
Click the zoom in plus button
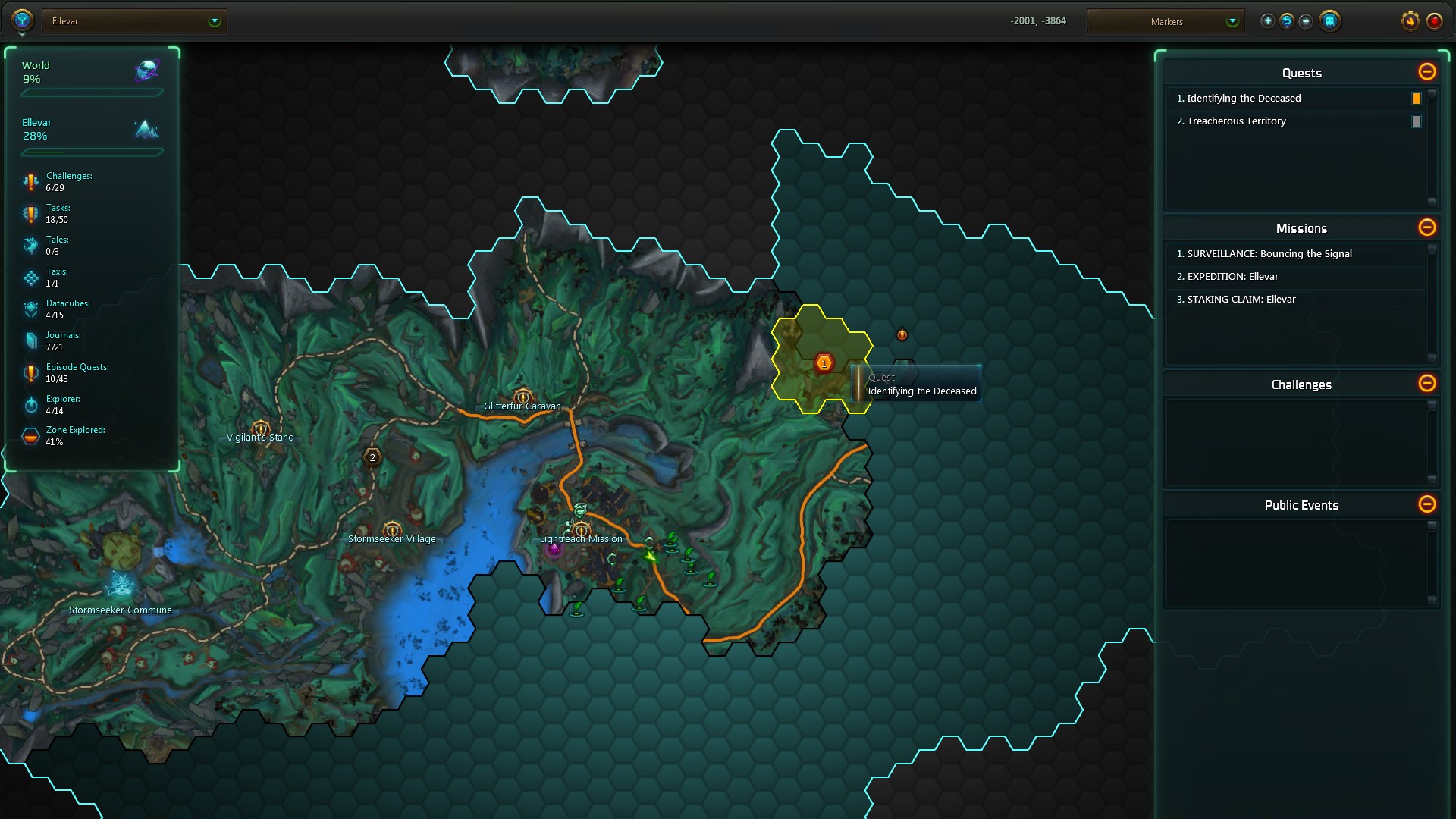click(x=1267, y=21)
